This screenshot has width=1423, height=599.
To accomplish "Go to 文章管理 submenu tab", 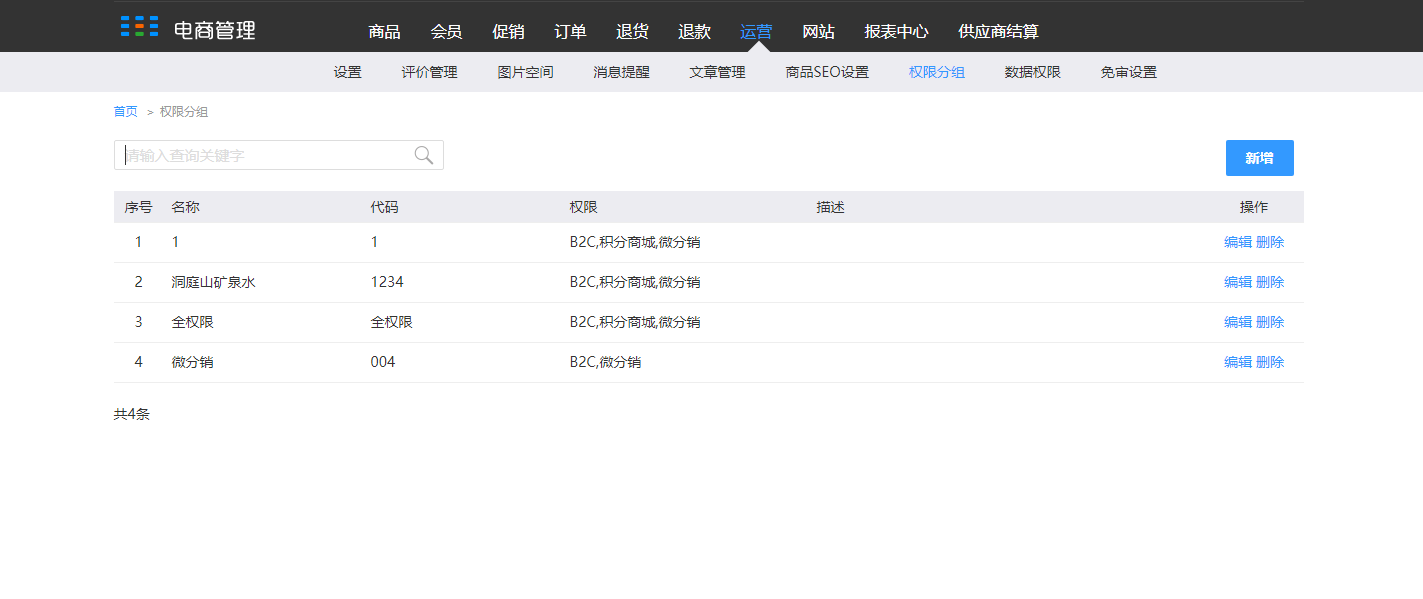I will (718, 72).
